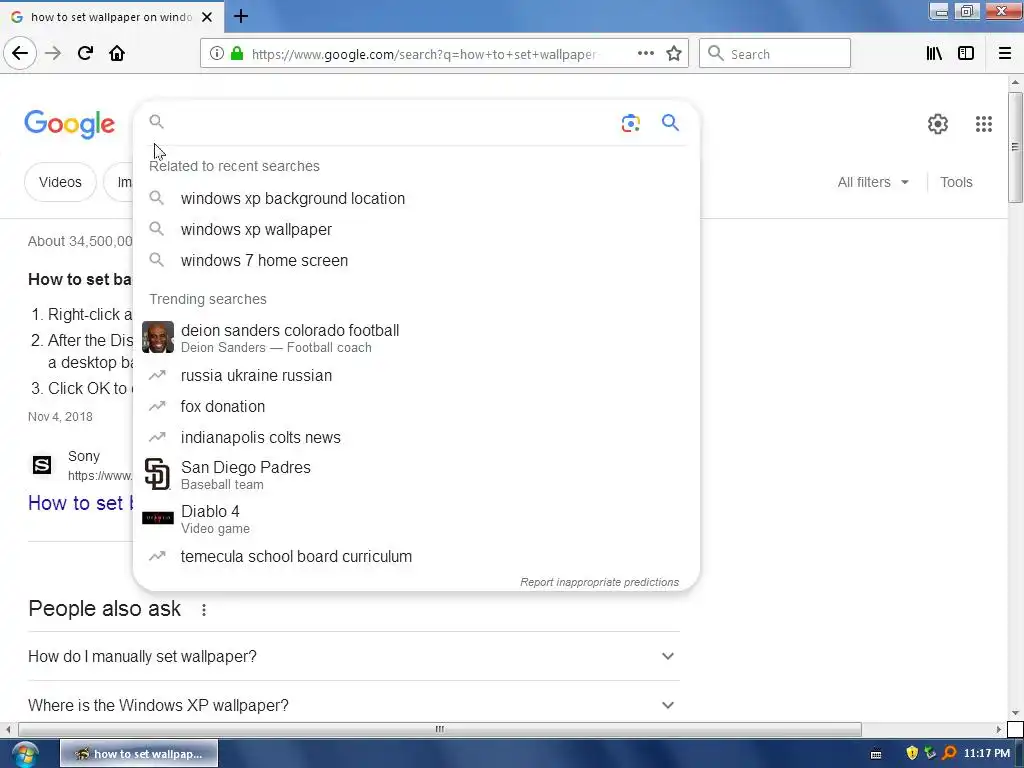Click the blue Google search magnifier button
The width and height of the screenshot is (1024, 768).
pyautogui.click(x=670, y=122)
